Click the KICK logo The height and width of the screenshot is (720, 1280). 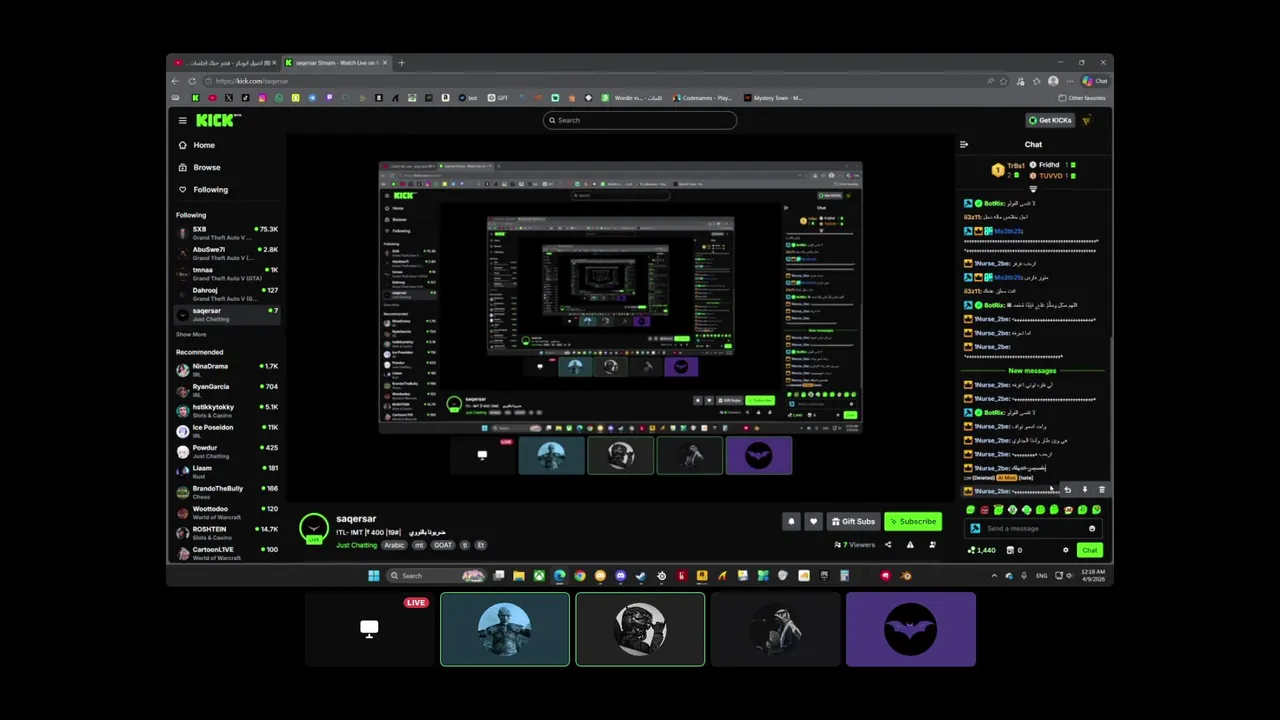pyautogui.click(x=217, y=120)
